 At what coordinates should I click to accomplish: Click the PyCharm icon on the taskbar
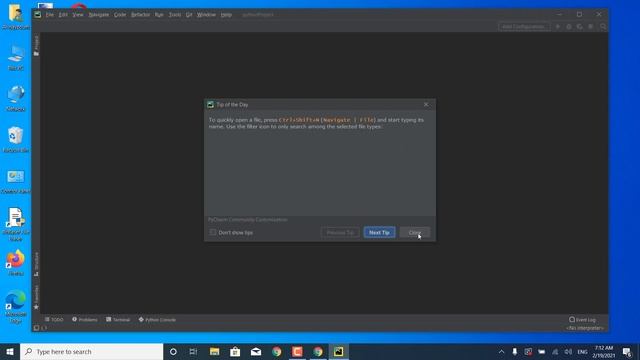338,351
